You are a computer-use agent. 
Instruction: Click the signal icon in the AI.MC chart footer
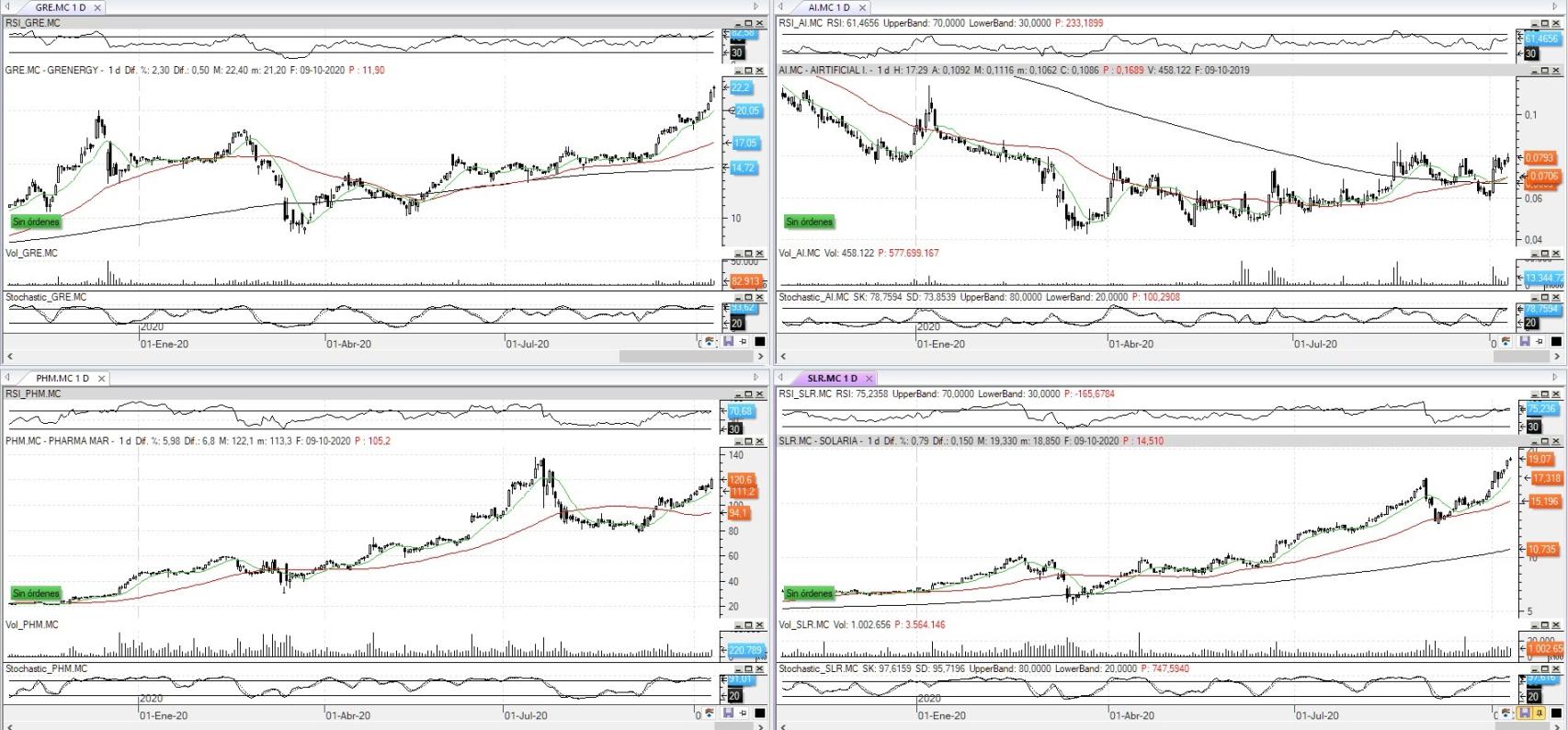click(x=1506, y=342)
